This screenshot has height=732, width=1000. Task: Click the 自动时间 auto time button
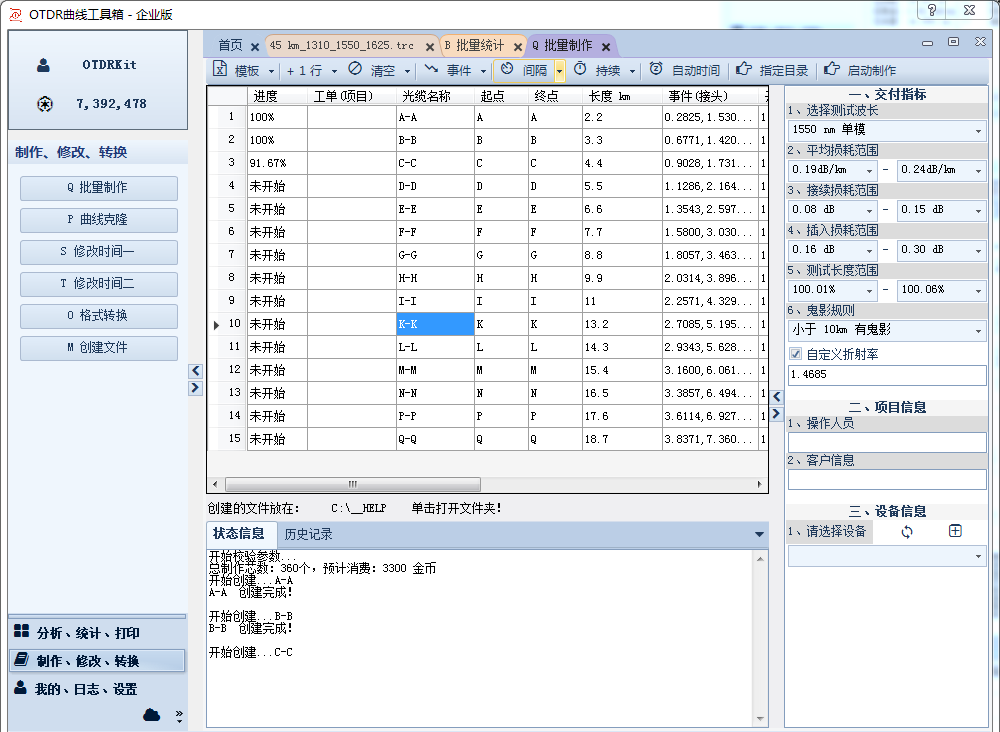click(684, 71)
